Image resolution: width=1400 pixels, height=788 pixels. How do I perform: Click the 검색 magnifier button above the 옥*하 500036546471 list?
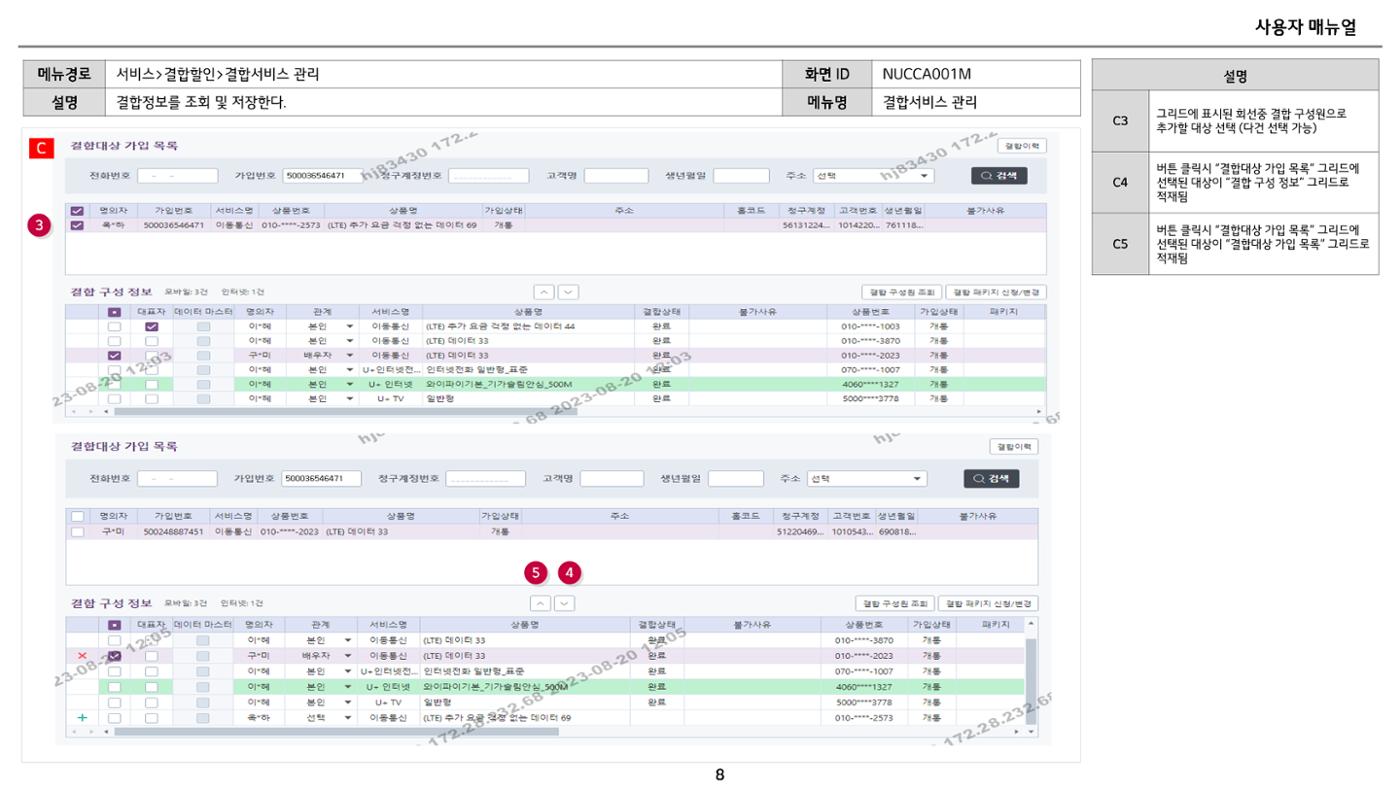(x=999, y=176)
